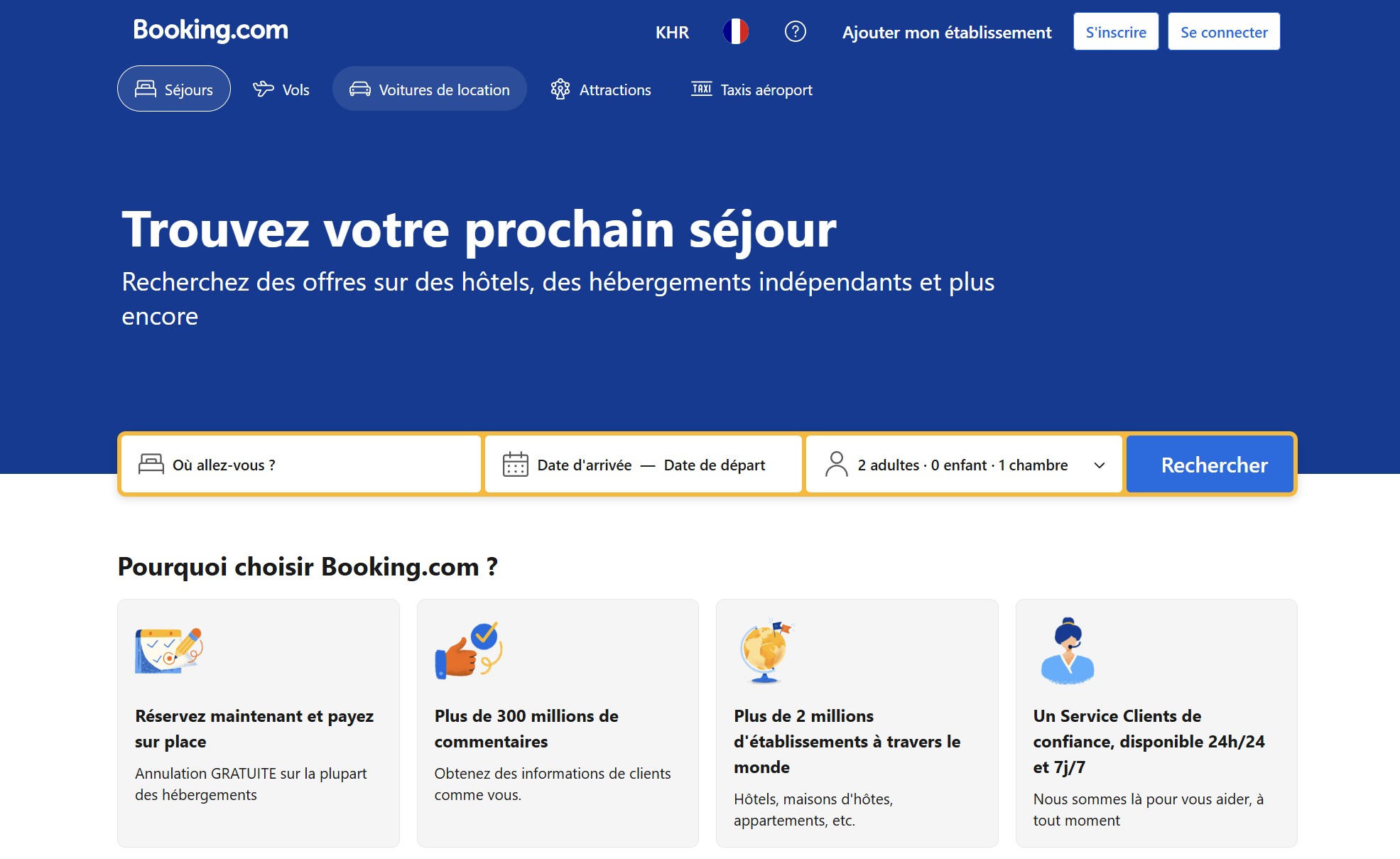Click 'Nous sommes là pour vous aider' text

pyautogui.click(x=1149, y=809)
